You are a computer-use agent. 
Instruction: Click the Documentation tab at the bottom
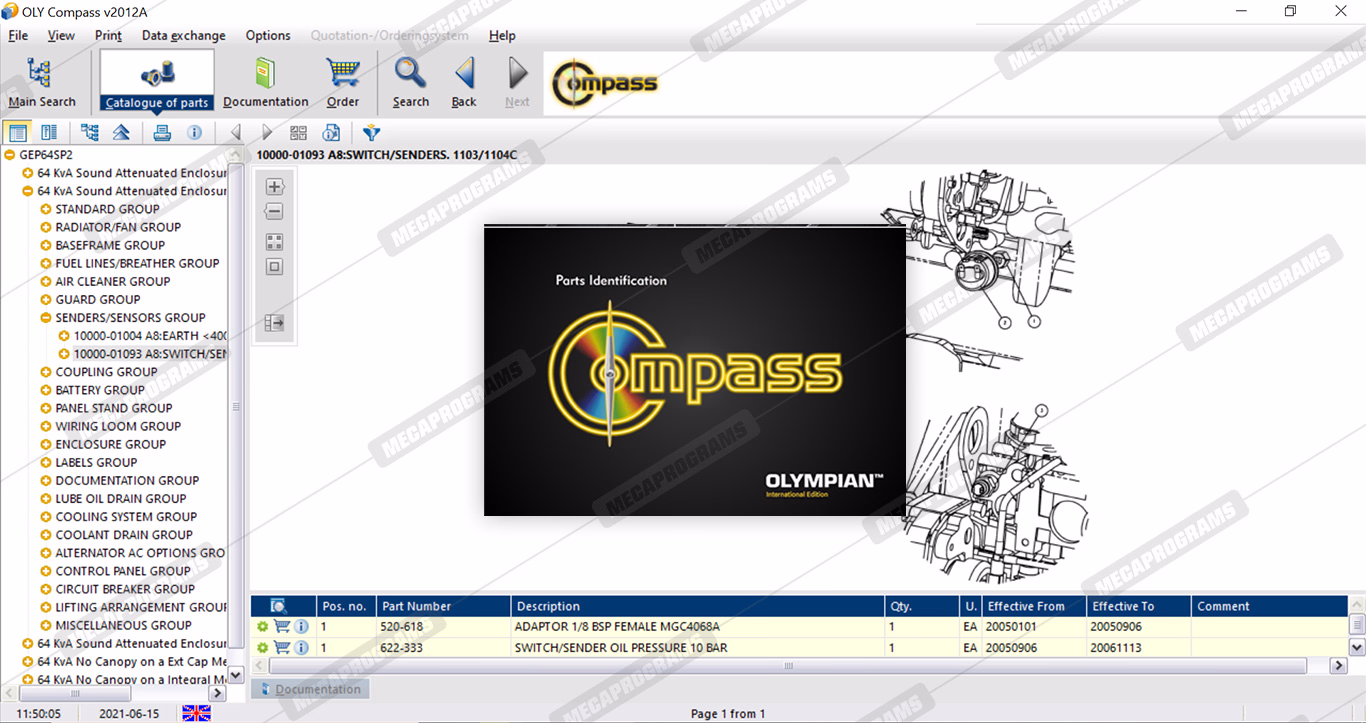310,689
